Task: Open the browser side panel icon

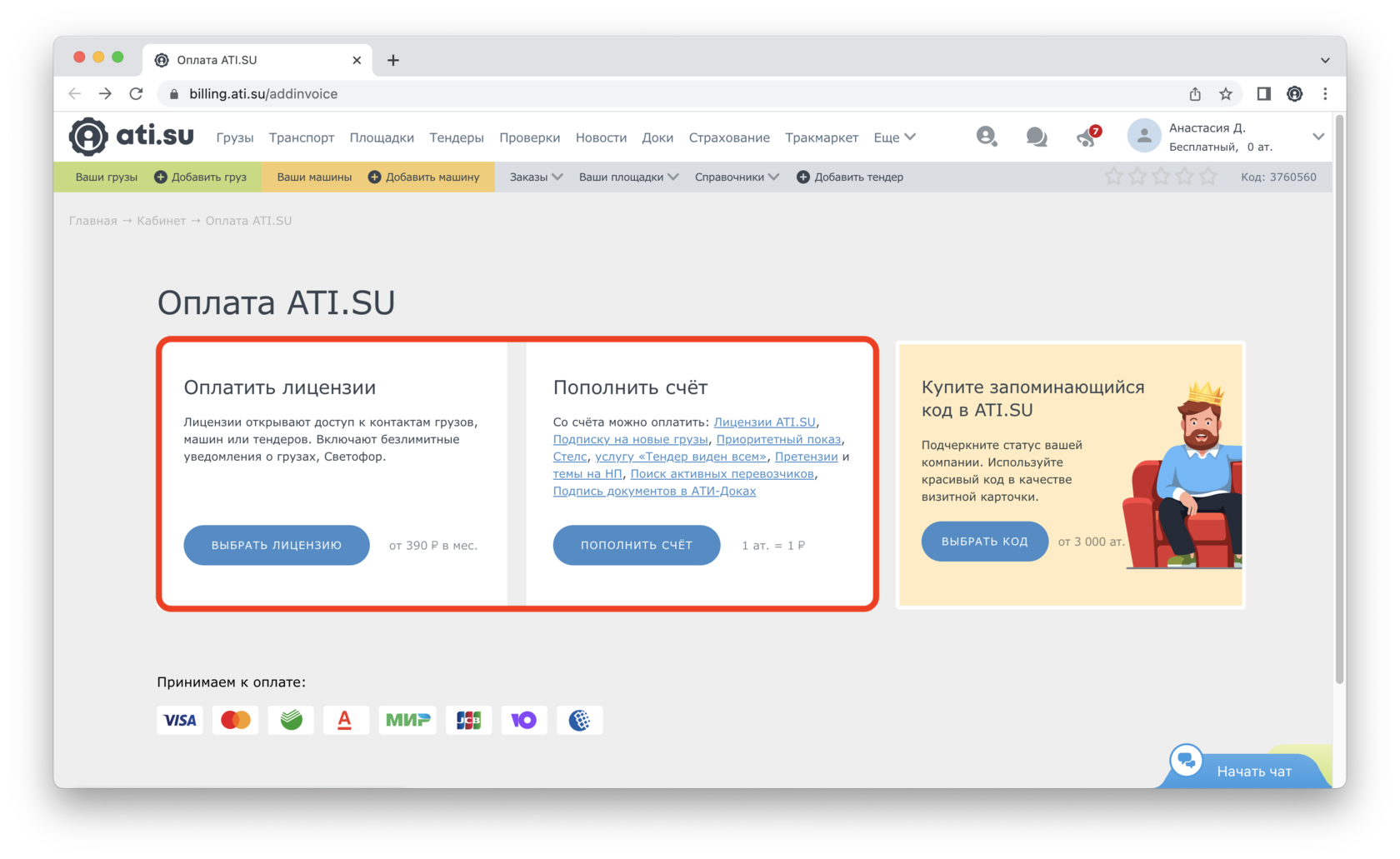Action: [x=1263, y=93]
